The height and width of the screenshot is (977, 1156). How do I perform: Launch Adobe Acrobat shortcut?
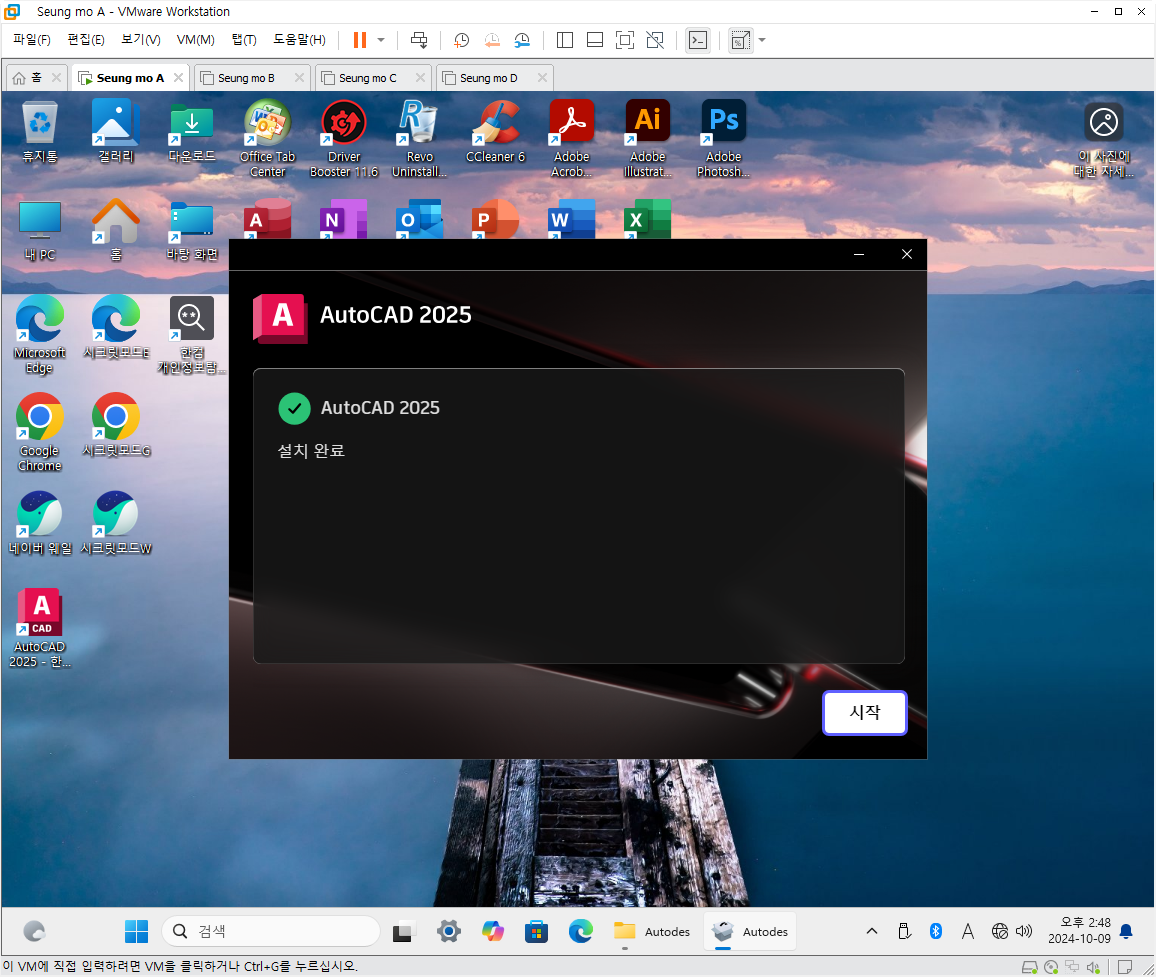tap(571, 139)
